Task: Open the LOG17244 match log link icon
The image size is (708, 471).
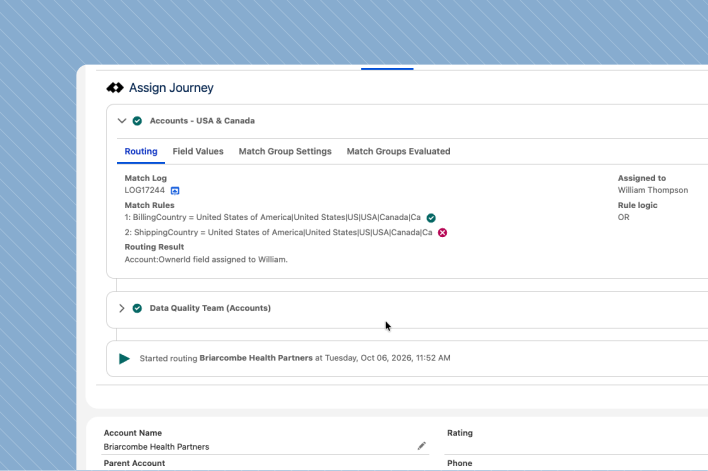Action: coord(175,191)
